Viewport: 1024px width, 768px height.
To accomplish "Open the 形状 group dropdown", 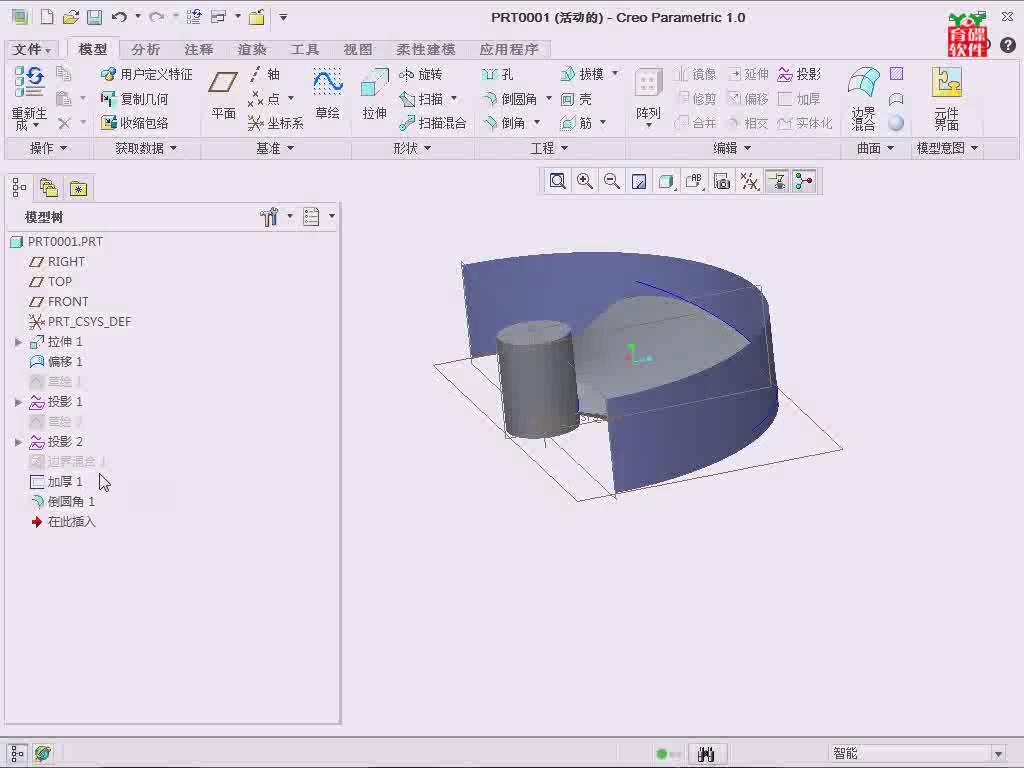I will (412, 148).
